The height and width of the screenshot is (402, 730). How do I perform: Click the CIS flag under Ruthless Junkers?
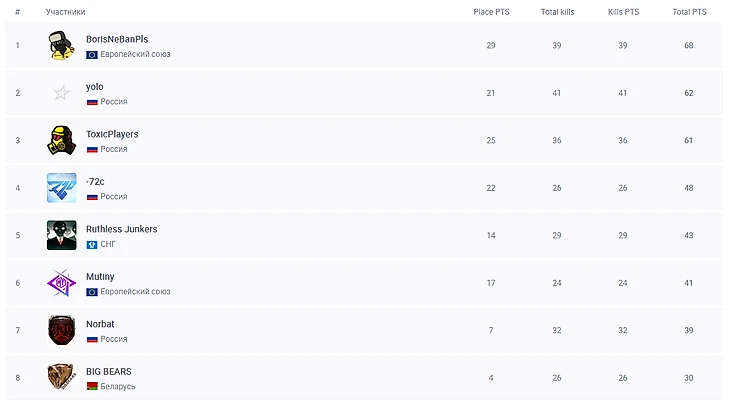click(x=92, y=244)
